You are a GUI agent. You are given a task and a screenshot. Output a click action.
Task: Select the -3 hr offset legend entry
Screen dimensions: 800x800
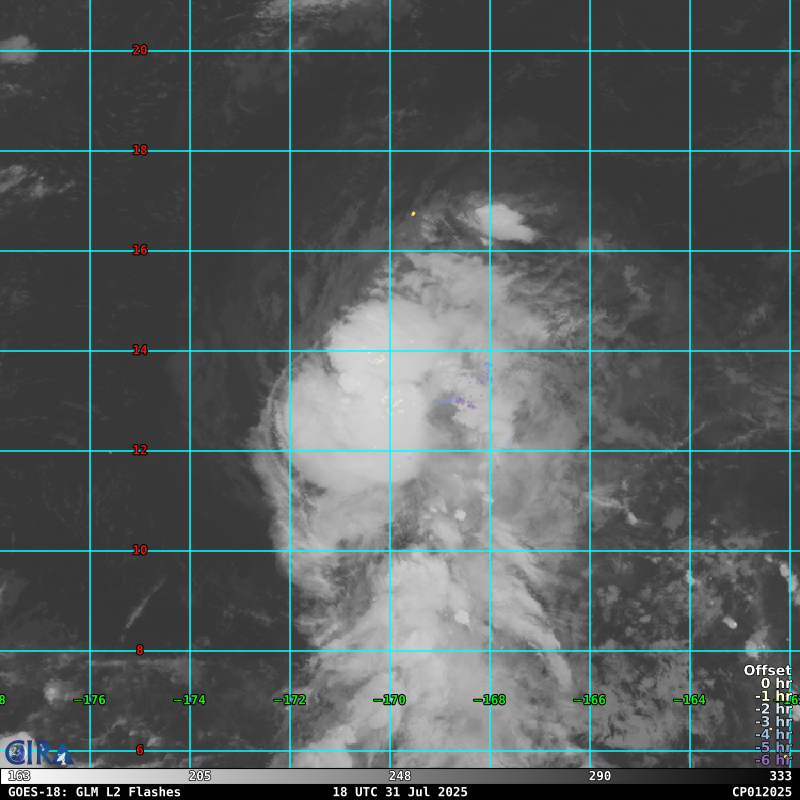(772, 722)
